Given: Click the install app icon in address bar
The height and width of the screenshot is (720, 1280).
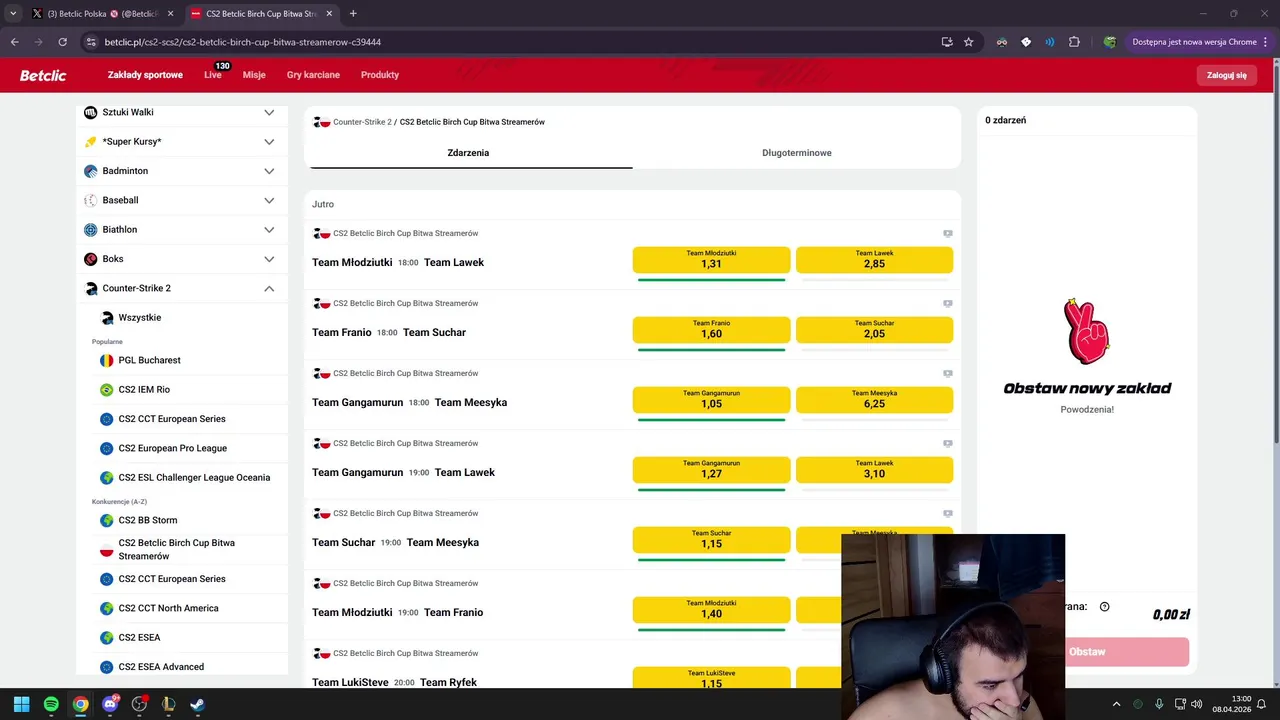Looking at the screenshot, I should coord(947,42).
